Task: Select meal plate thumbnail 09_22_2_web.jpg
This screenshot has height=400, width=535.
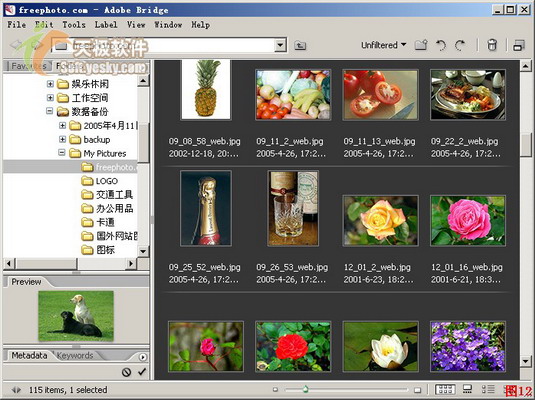Action: [x=468, y=95]
